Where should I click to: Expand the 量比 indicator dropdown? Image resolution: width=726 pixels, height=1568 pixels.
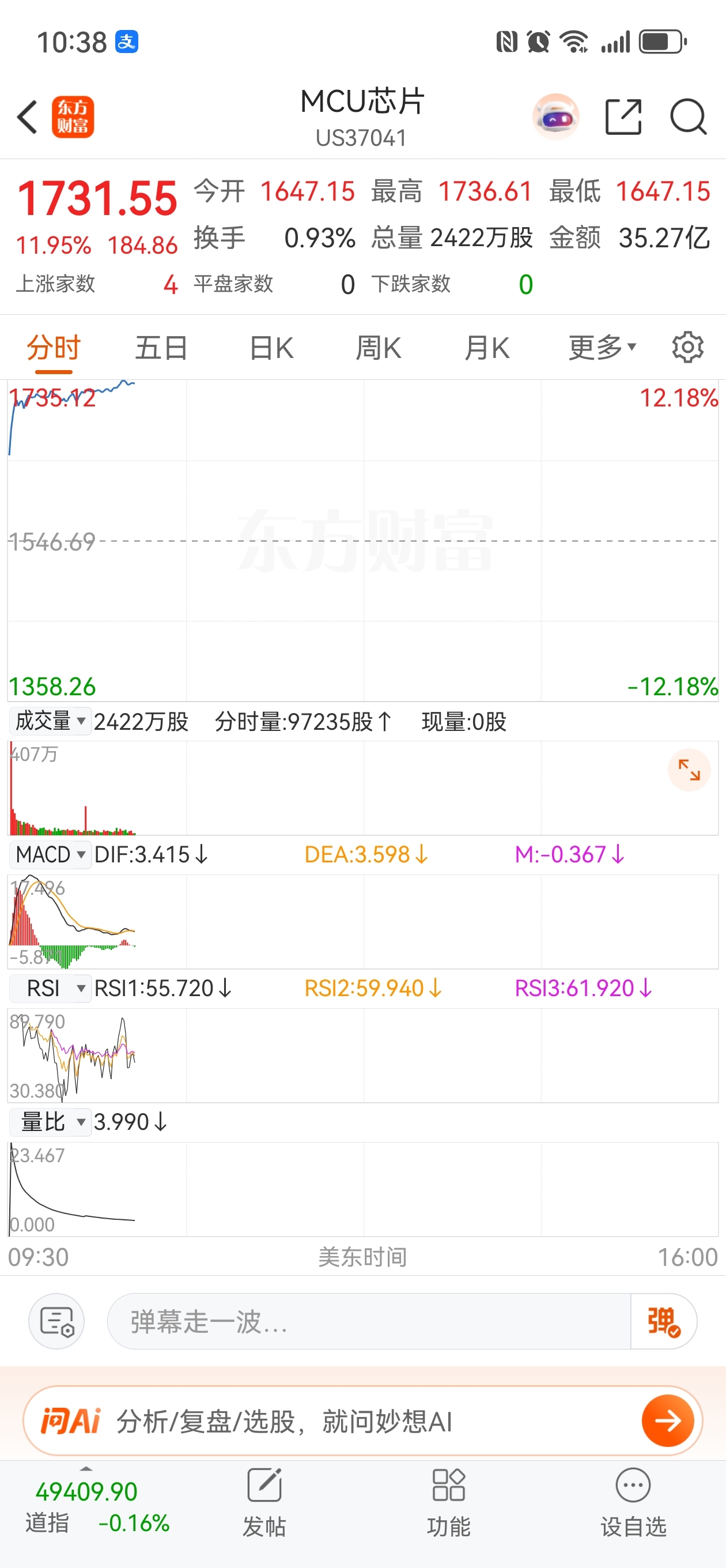(x=50, y=1122)
